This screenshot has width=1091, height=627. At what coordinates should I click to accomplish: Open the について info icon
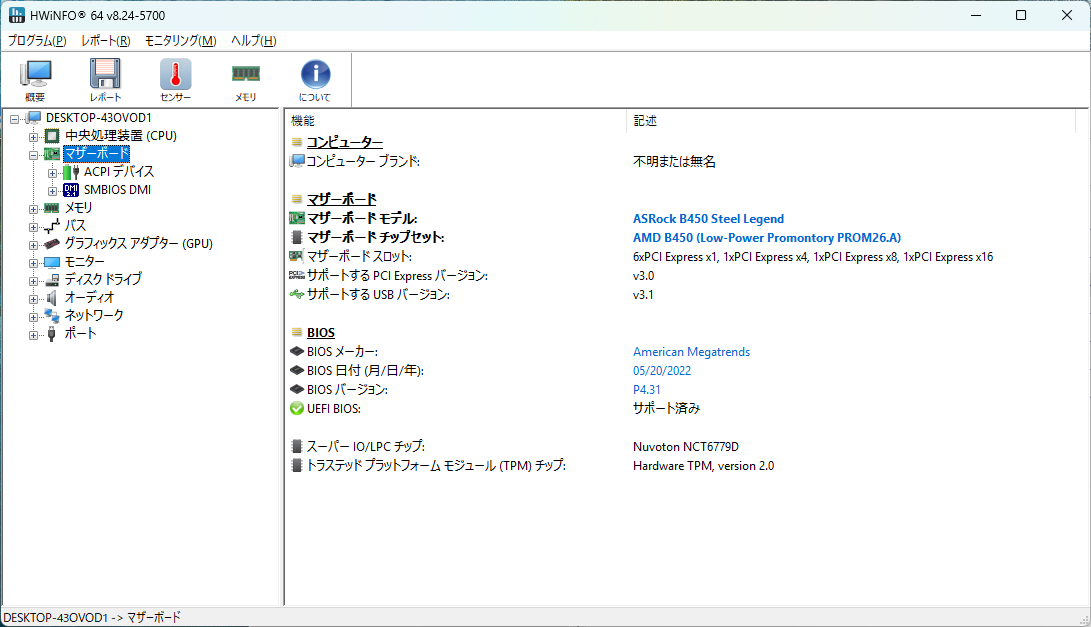(x=315, y=80)
